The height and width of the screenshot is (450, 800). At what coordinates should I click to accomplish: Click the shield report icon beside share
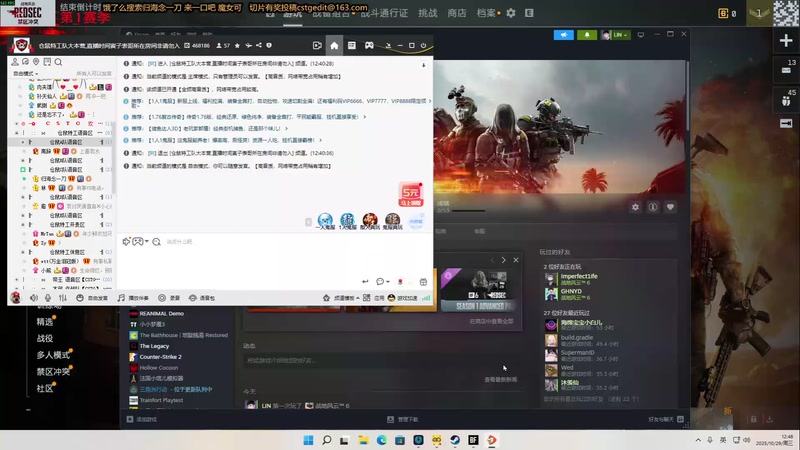pos(269,45)
